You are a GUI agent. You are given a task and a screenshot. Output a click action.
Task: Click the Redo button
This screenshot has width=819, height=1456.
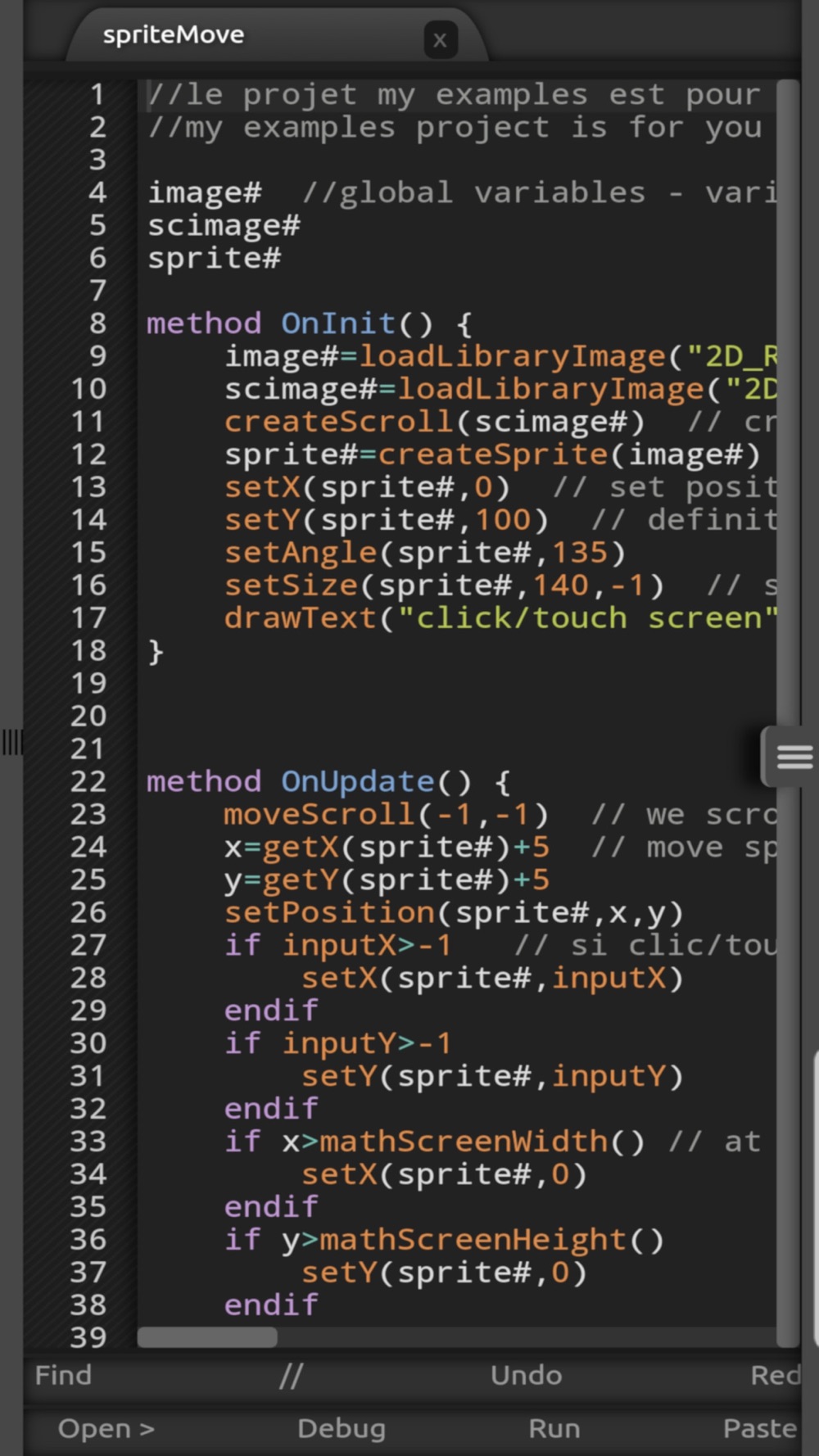(x=776, y=1376)
